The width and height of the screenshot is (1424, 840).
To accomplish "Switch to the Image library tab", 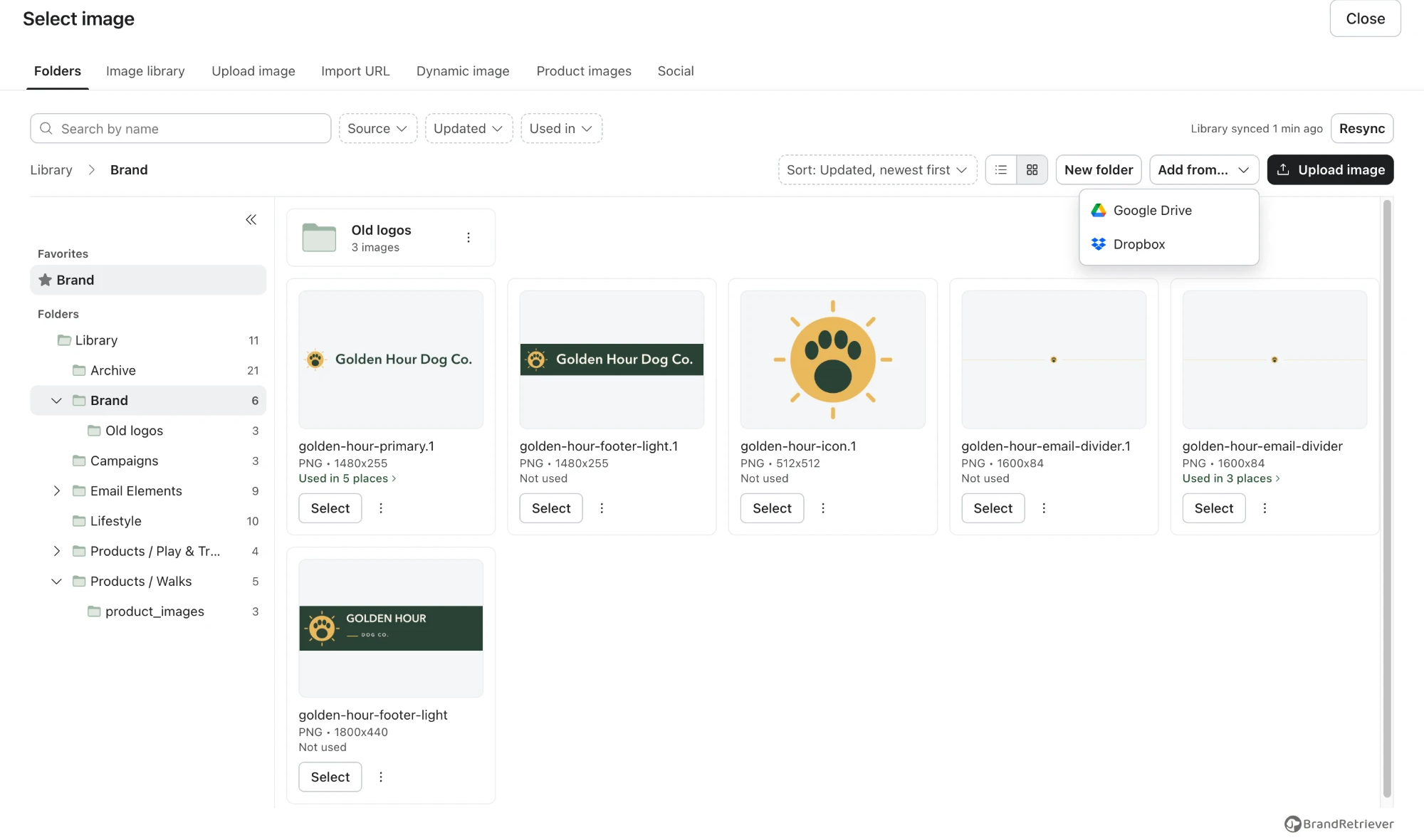I will pyautogui.click(x=145, y=70).
